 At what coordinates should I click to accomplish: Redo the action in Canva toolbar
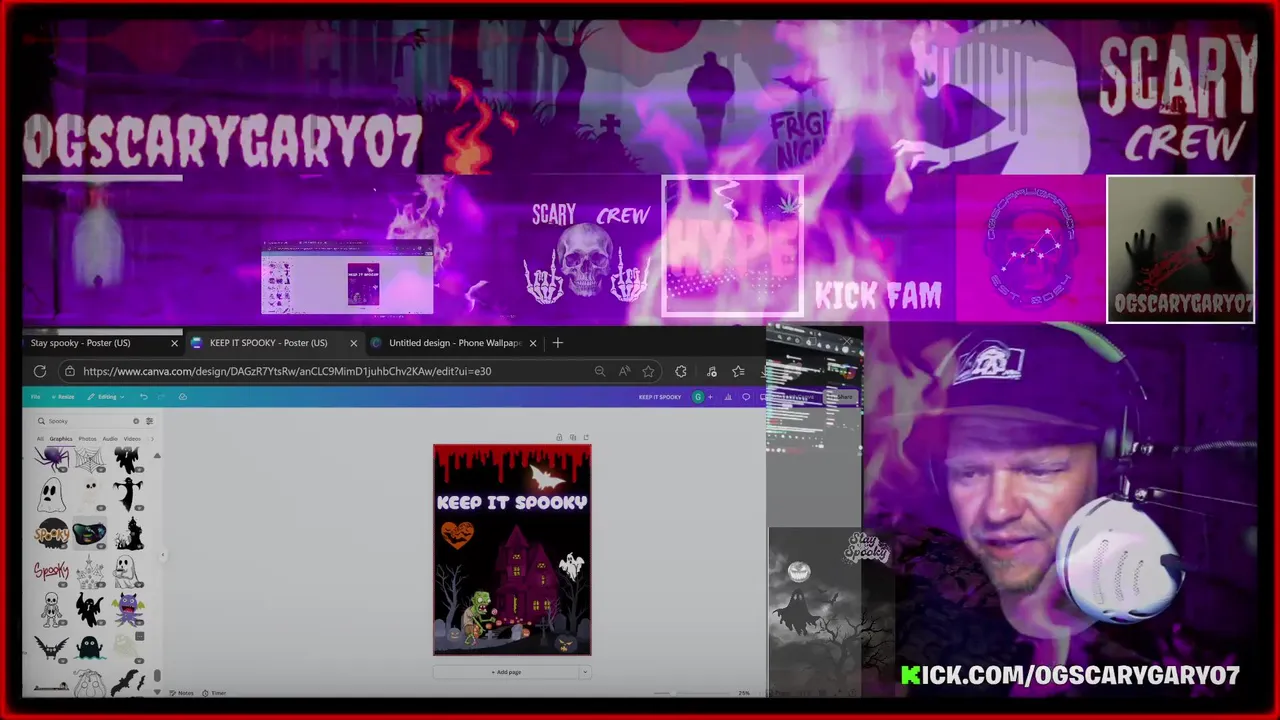161,397
